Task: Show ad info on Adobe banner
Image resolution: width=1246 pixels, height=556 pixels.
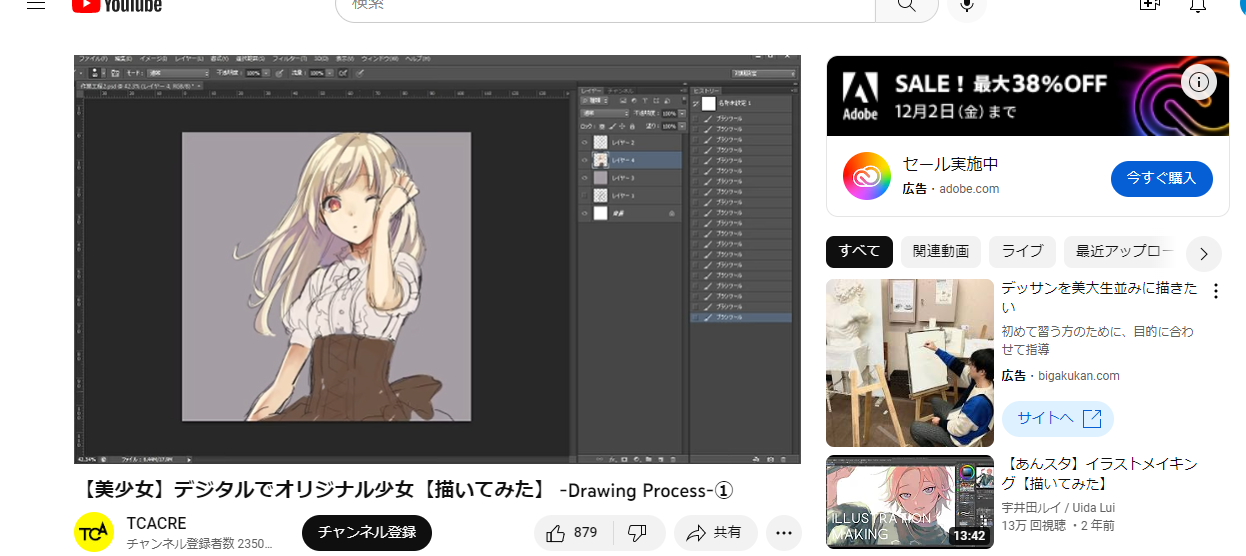Action: (1199, 83)
